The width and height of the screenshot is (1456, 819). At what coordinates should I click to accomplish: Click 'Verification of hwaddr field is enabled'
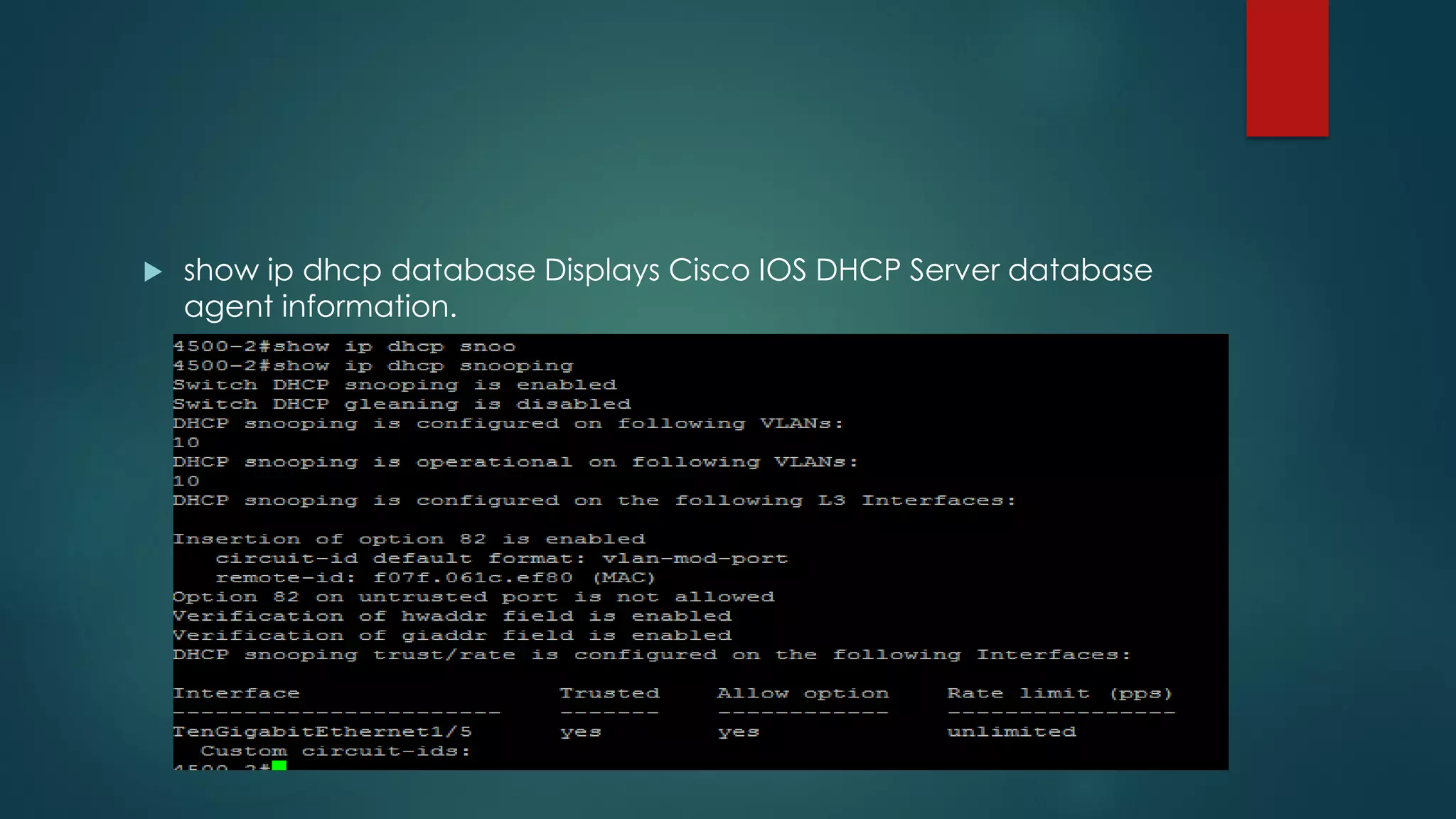click(452, 616)
